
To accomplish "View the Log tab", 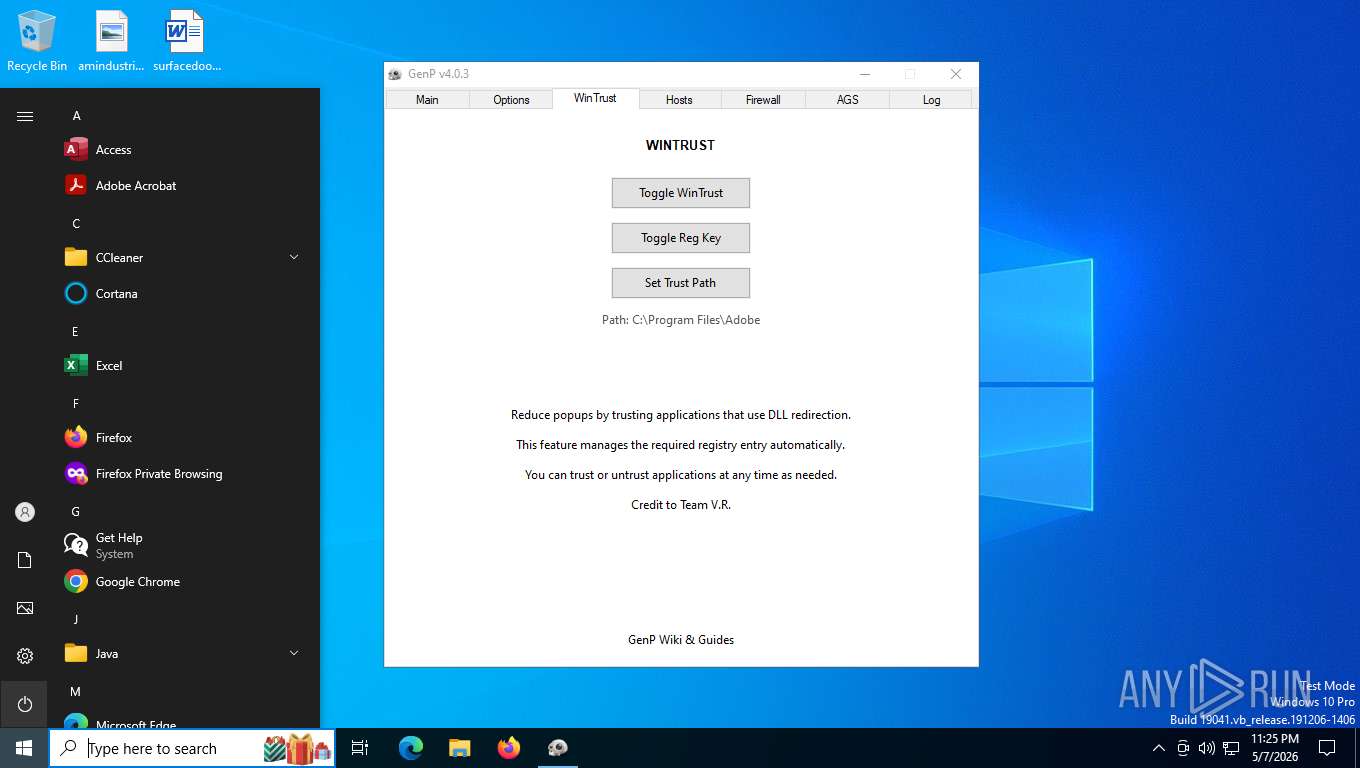I will pyautogui.click(x=931, y=99).
